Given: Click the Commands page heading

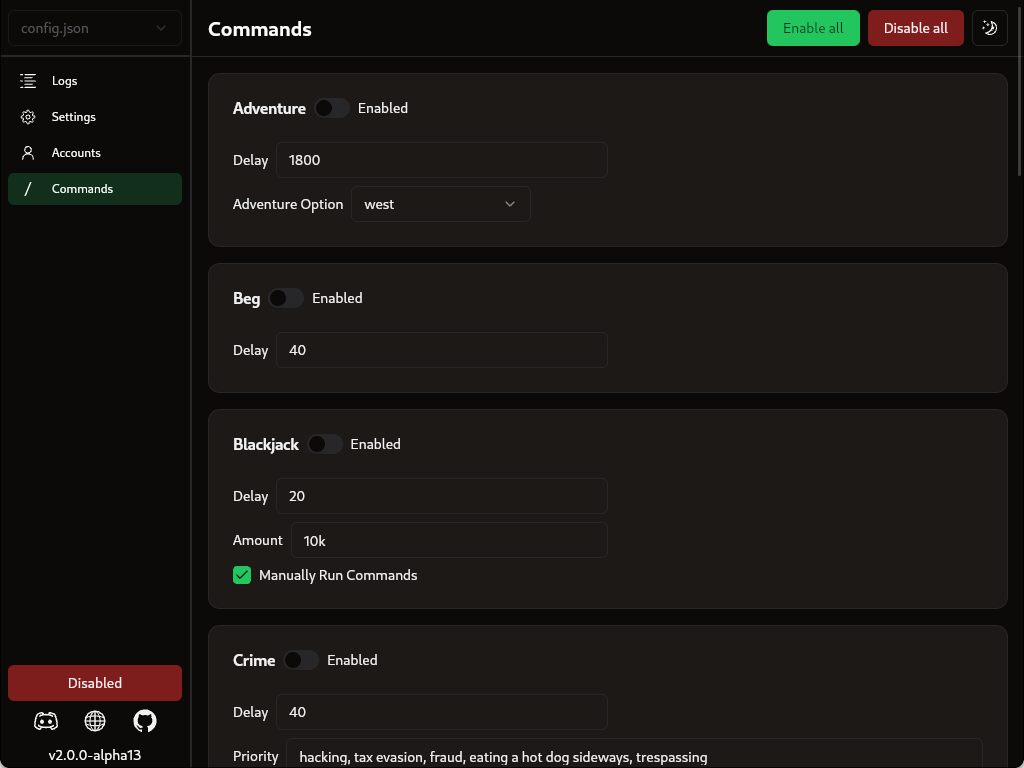Looking at the screenshot, I should click(x=260, y=29).
